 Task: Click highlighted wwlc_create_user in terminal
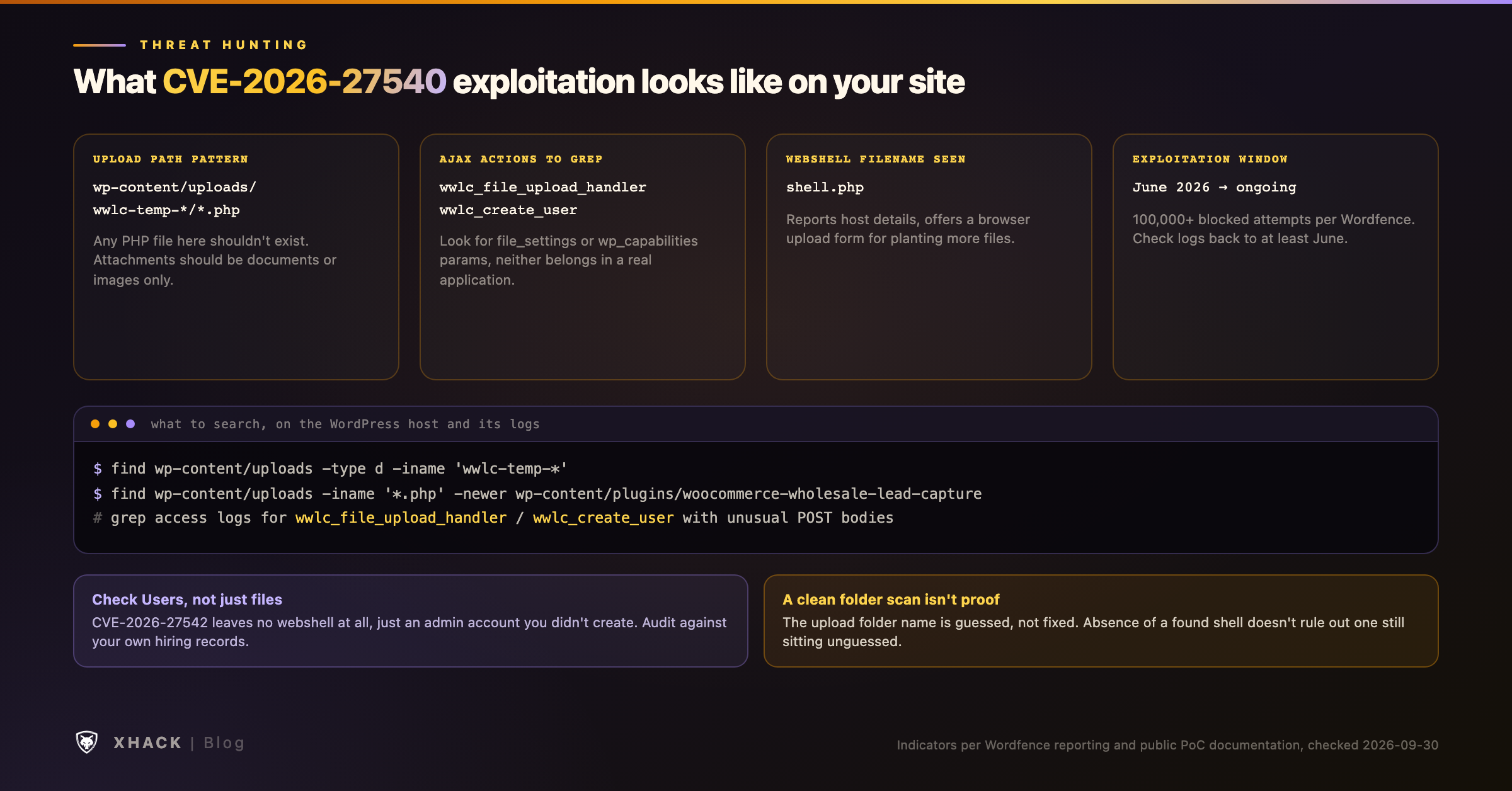(604, 518)
